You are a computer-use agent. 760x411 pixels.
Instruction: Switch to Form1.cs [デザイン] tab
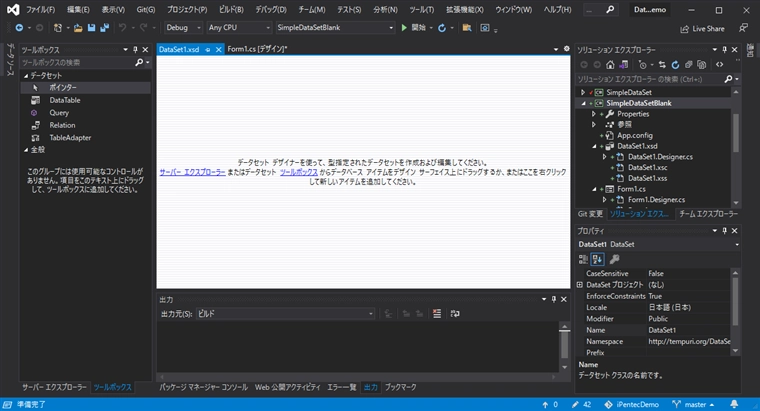(x=257, y=49)
